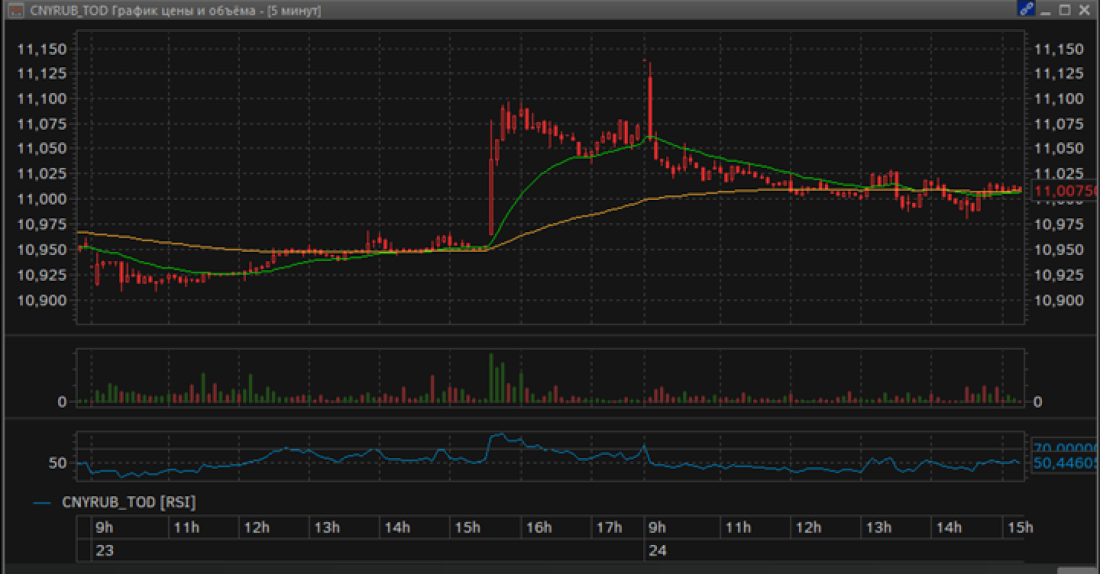Click the RSI level label 70,0000
This screenshot has width=1100, height=574.
pyautogui.click(x=1066, y=448)
